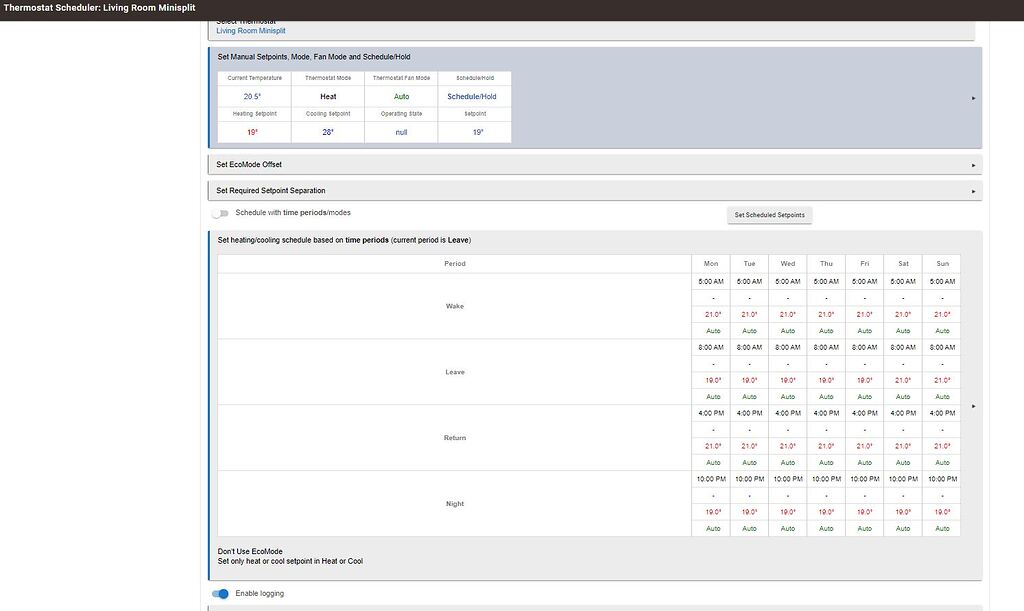Expand the heating/cooling schedule panel chevron

[971, 406]
